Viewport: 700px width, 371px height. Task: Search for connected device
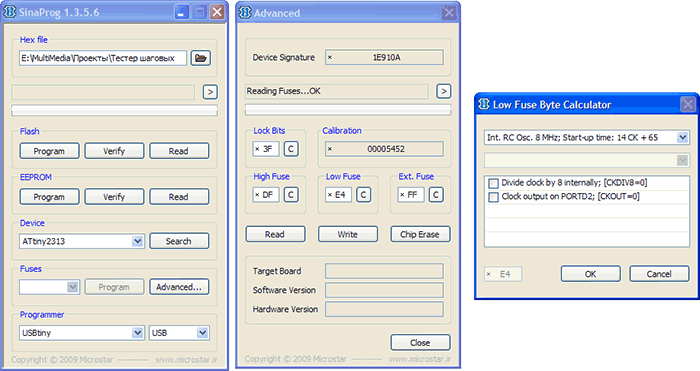179,241
